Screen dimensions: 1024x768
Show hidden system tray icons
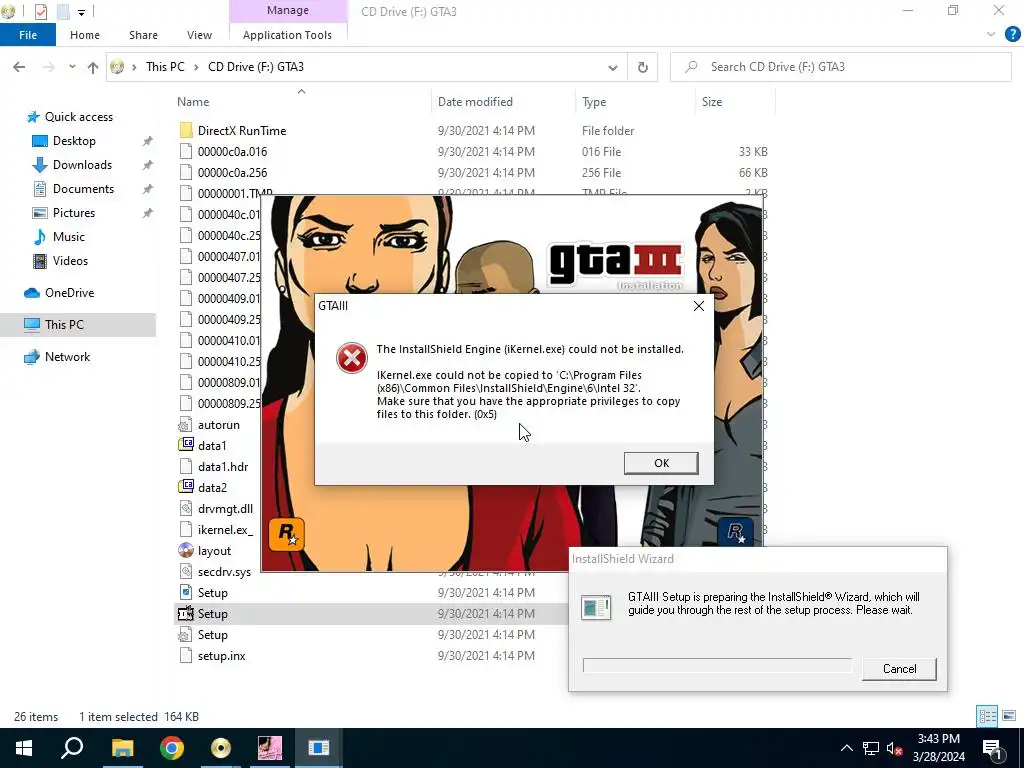846,748
